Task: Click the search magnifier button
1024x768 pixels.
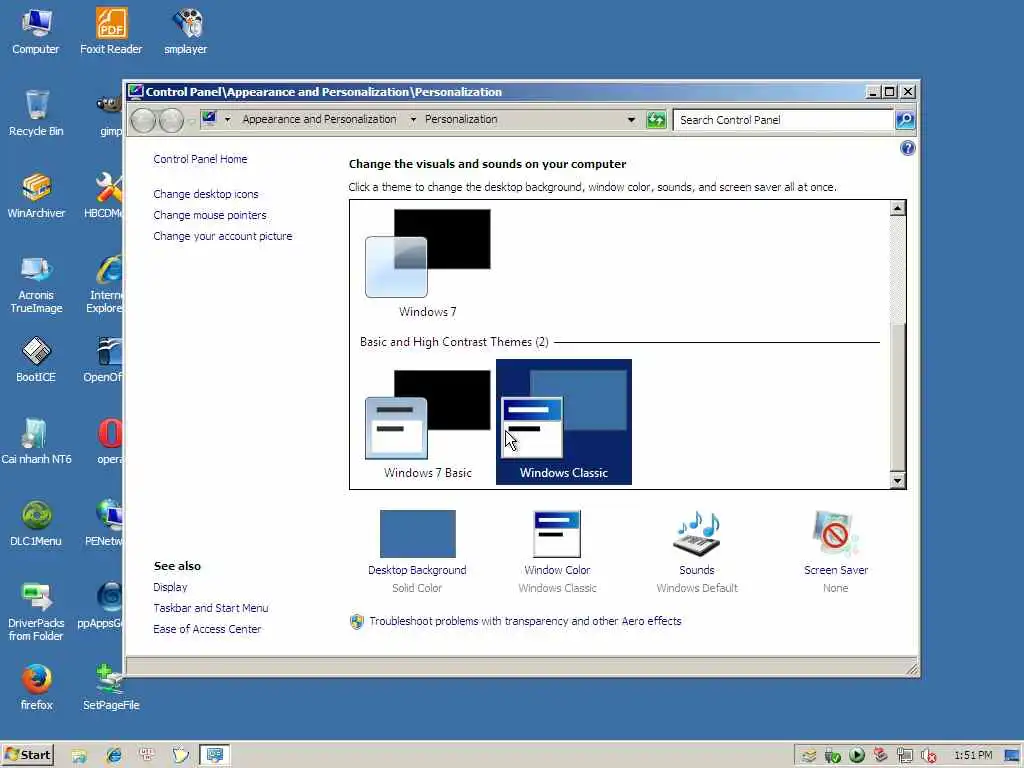Action: click(x=904, y=120)
